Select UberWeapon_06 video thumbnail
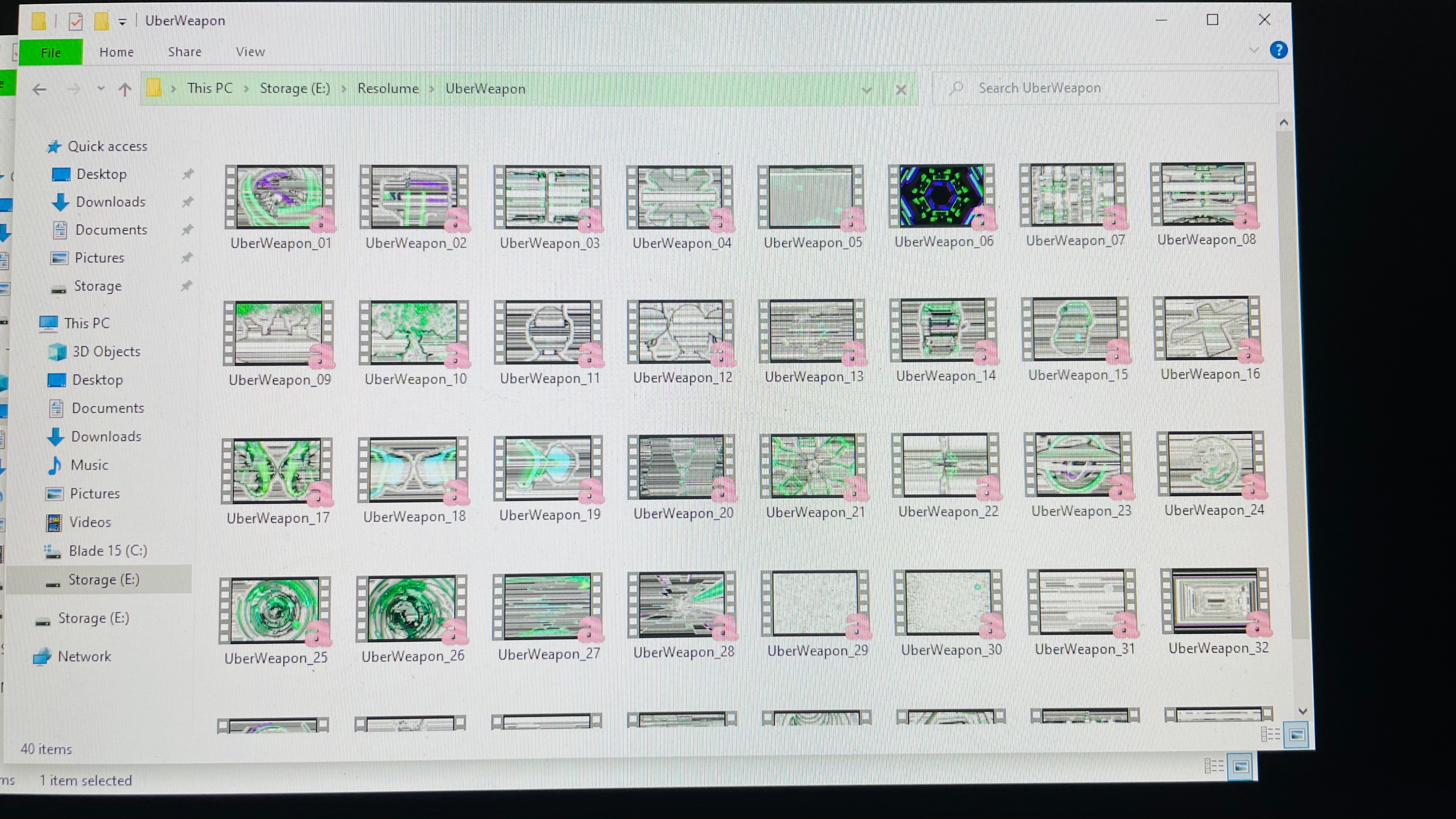This screenshot has height=819, width=1456. [942, 197]
